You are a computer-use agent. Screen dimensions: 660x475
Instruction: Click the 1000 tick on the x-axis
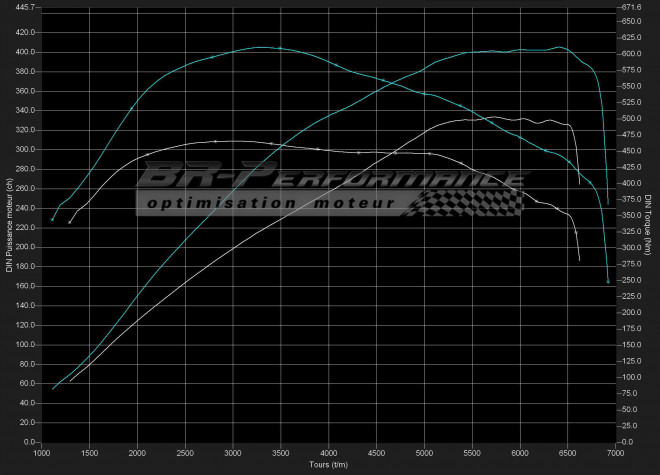click(42, 454)
